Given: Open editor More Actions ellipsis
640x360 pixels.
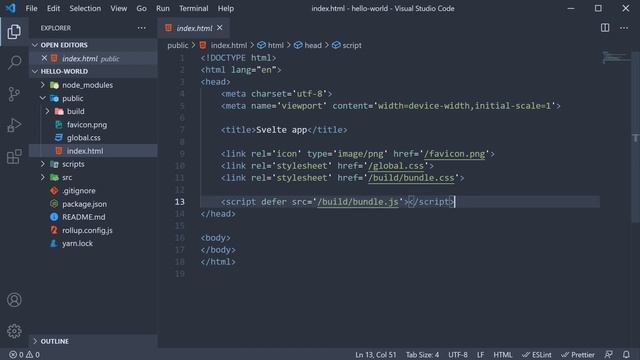Looking at the screenshot, I should pyautogui.click(x=624, y=28).
